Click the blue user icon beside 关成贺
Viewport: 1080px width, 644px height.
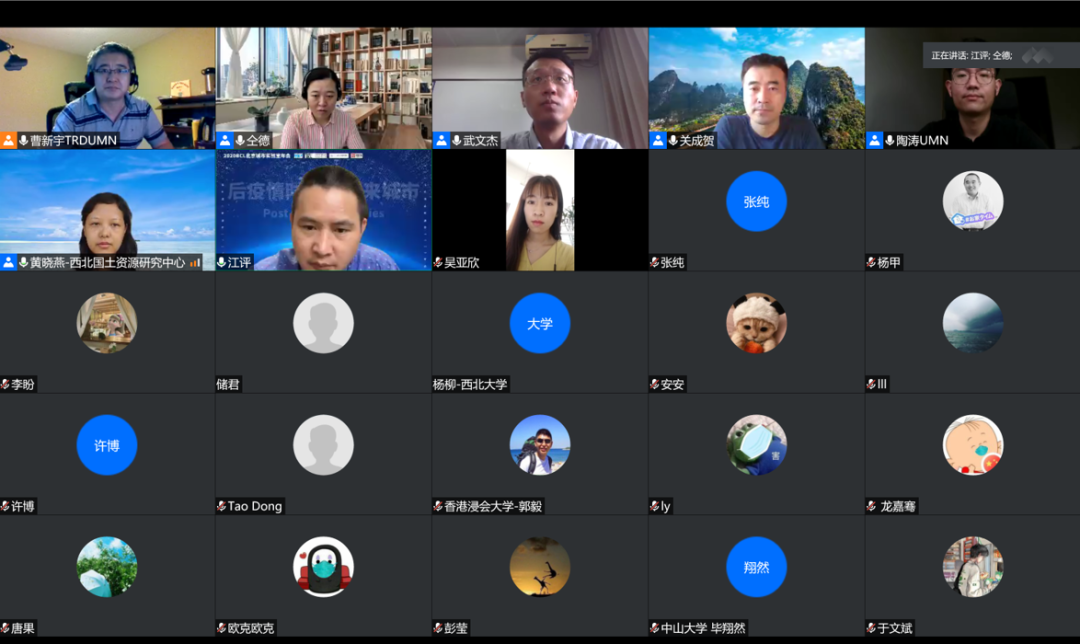(x=658, y=141)
